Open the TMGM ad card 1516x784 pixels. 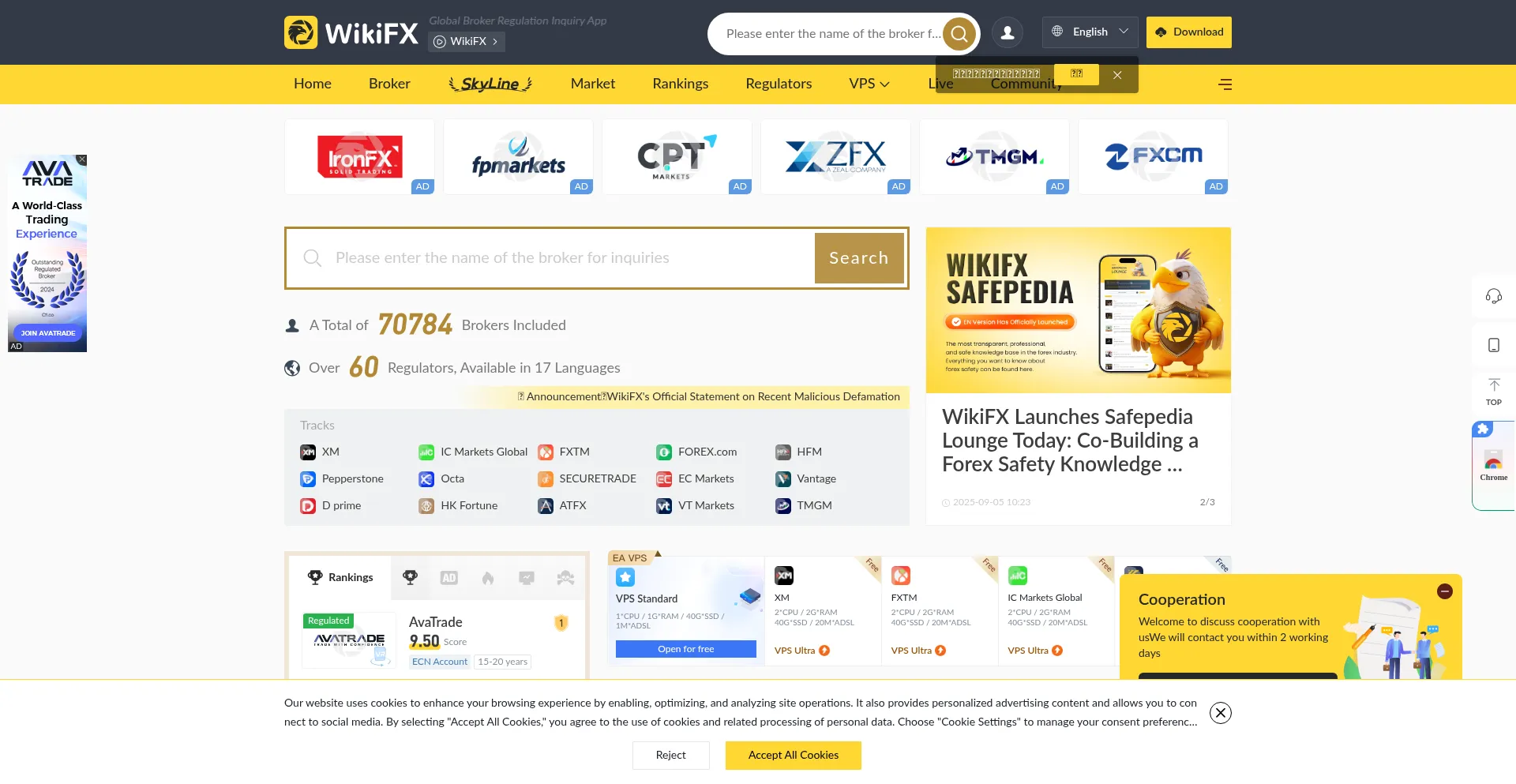pyautogui.click(x=994, y=157)
